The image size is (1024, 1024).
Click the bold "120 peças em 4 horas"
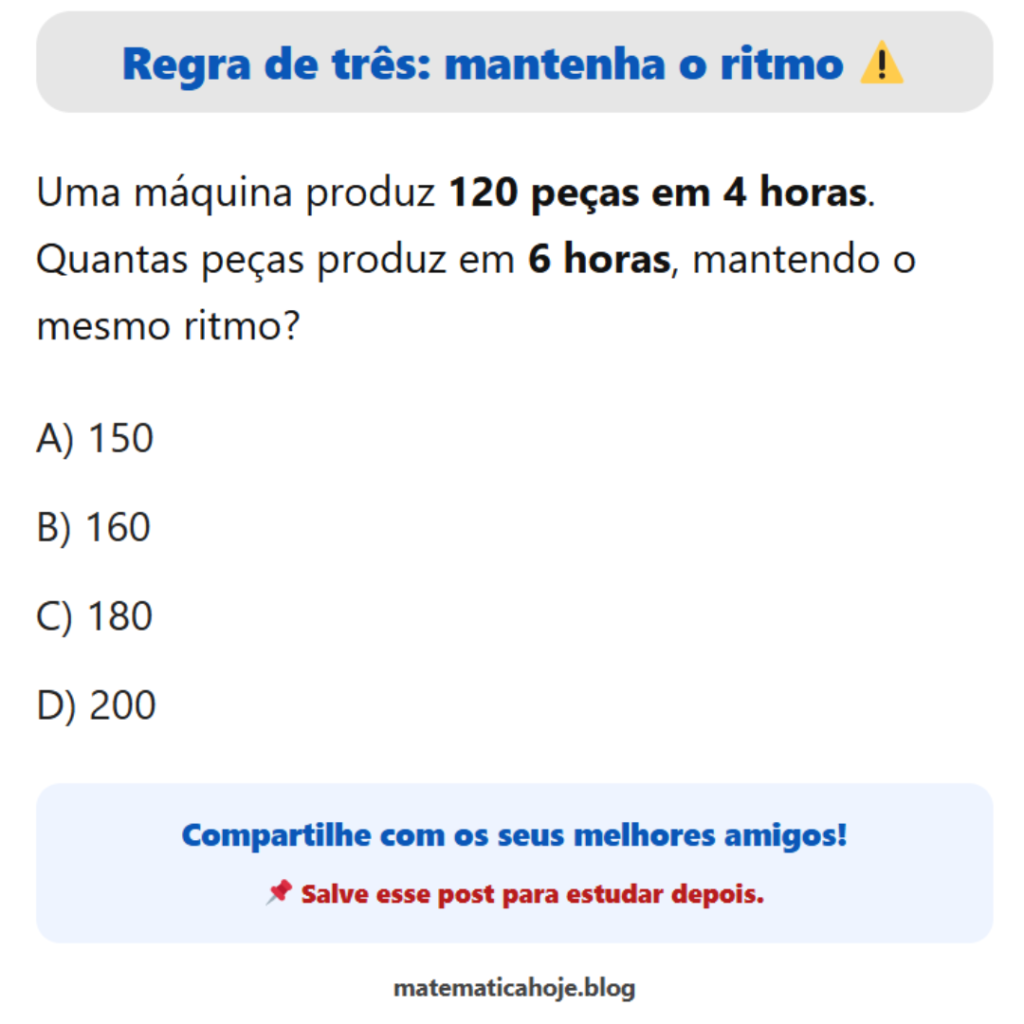(x=657, y=193)
